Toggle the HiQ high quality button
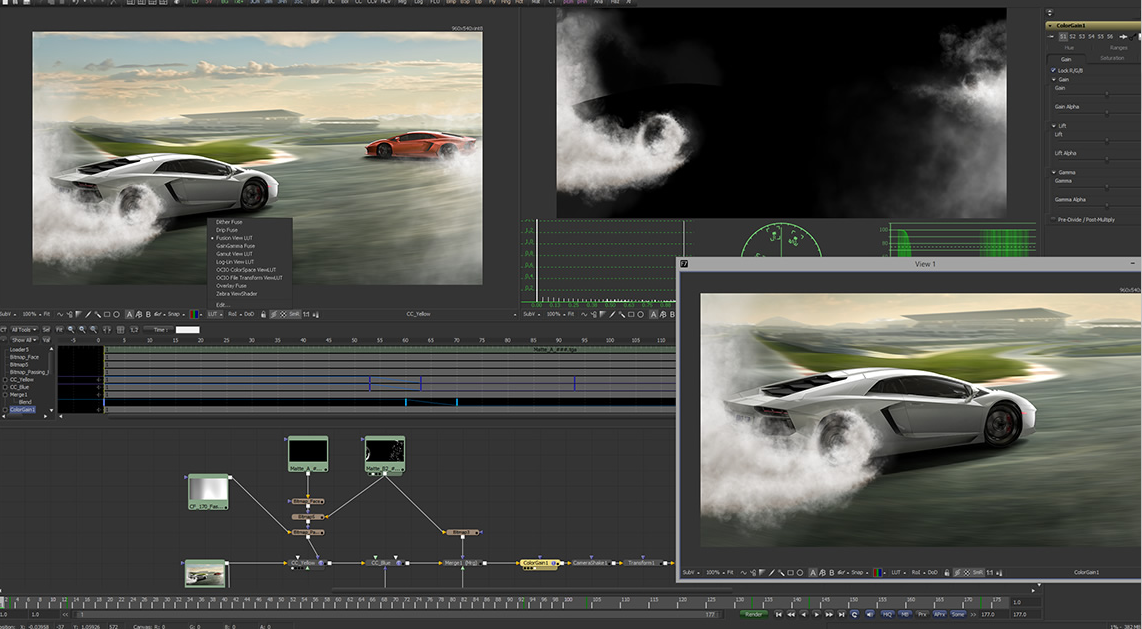This screenshot has height=629, width=1142. (886, 614)
